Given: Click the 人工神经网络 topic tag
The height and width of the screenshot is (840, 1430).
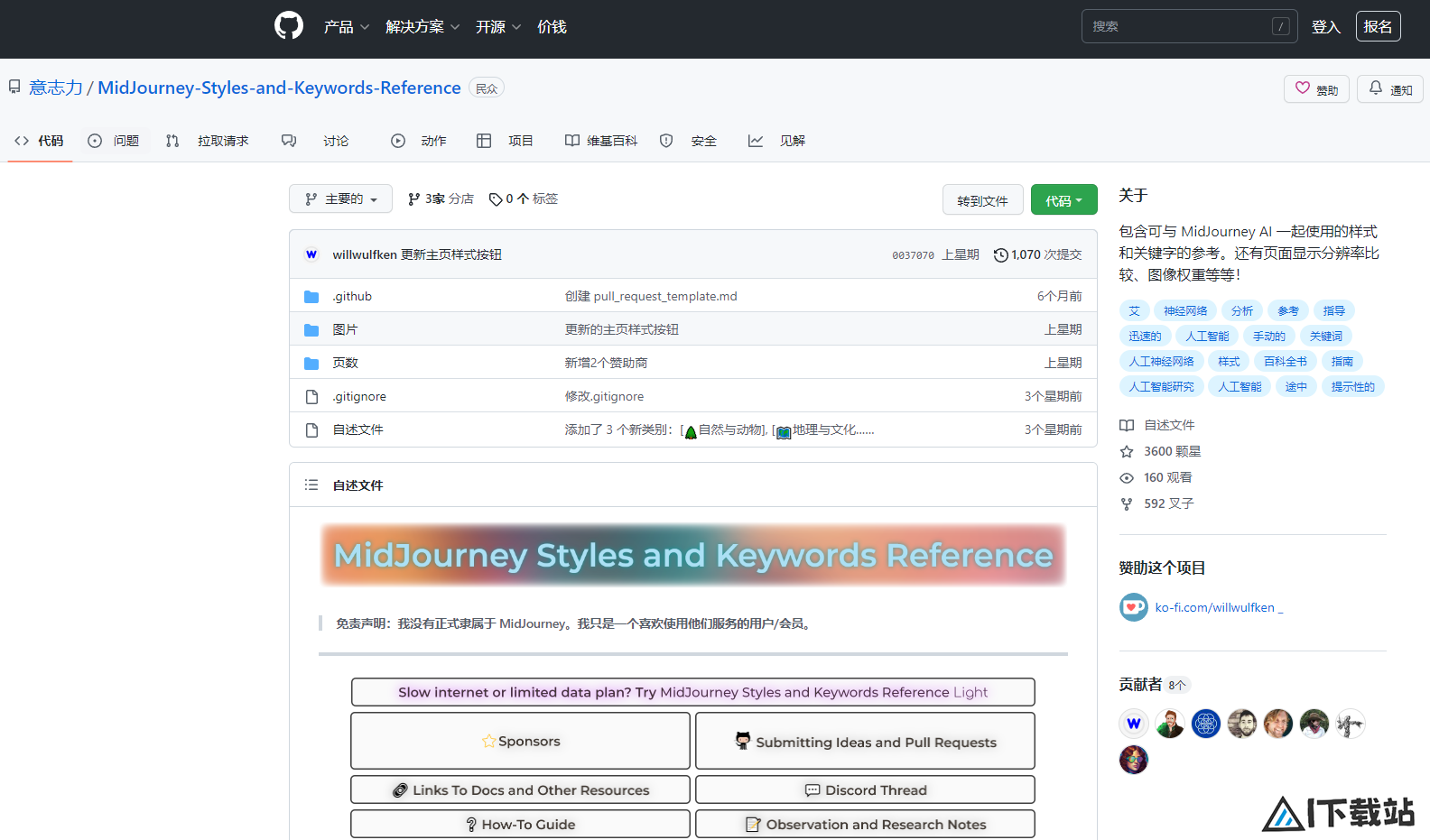Looking at the screenshot, I should pyautogui.click(x=1161, y=361).
